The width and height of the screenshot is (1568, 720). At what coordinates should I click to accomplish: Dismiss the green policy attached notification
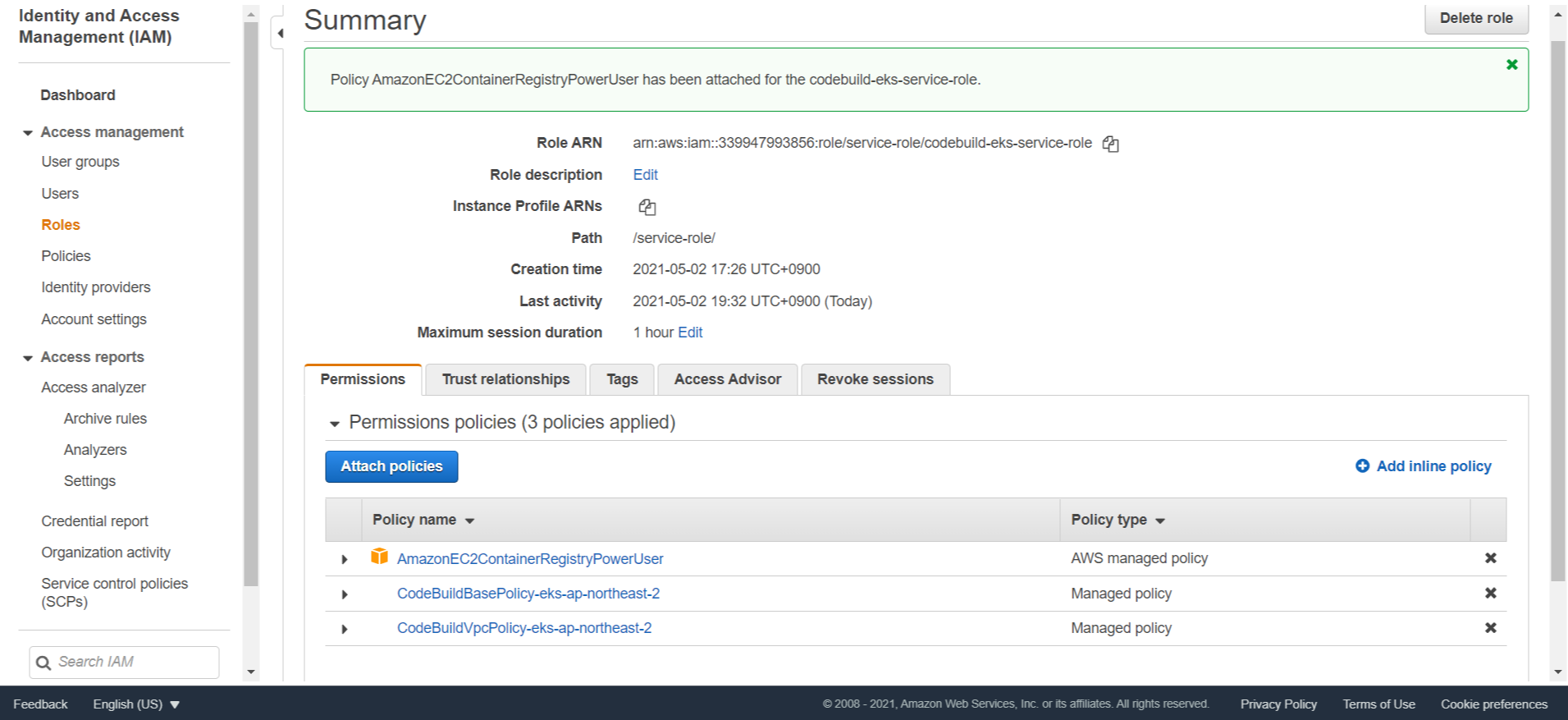point(1511,64)
